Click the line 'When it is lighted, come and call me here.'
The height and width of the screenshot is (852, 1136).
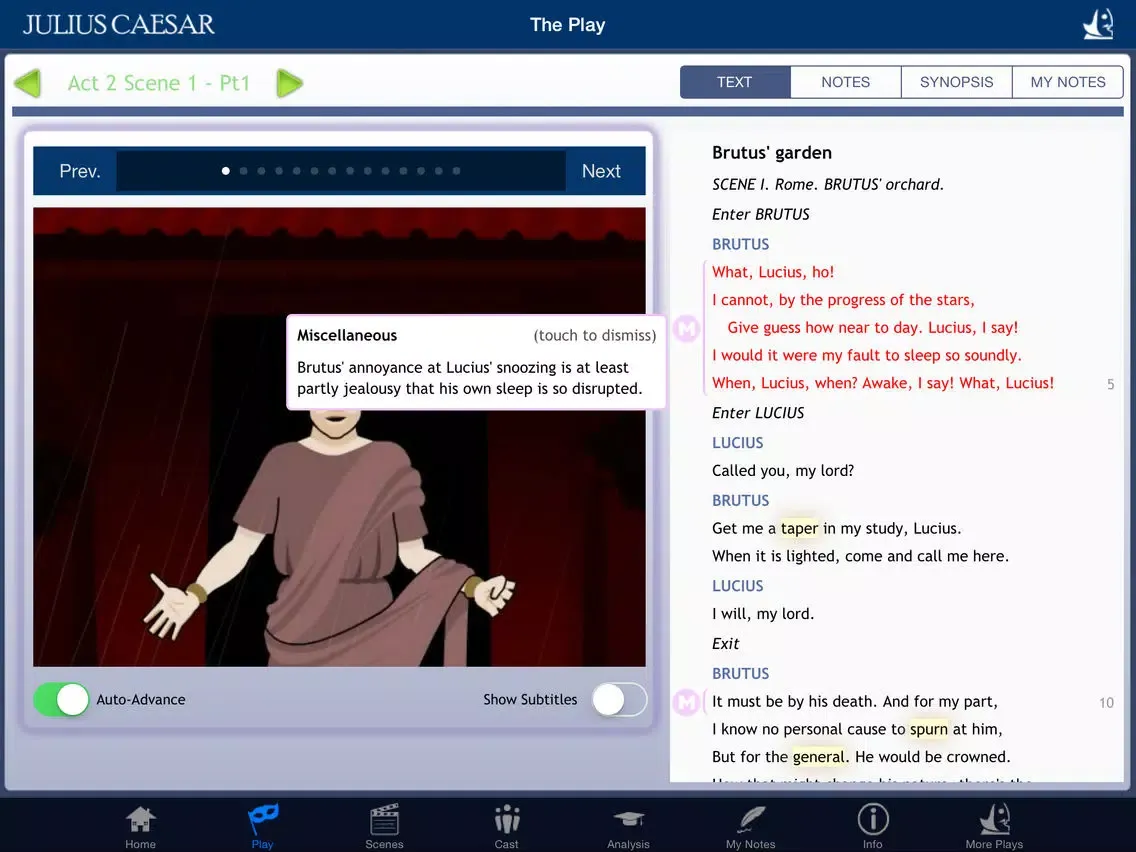pos(860,556)
